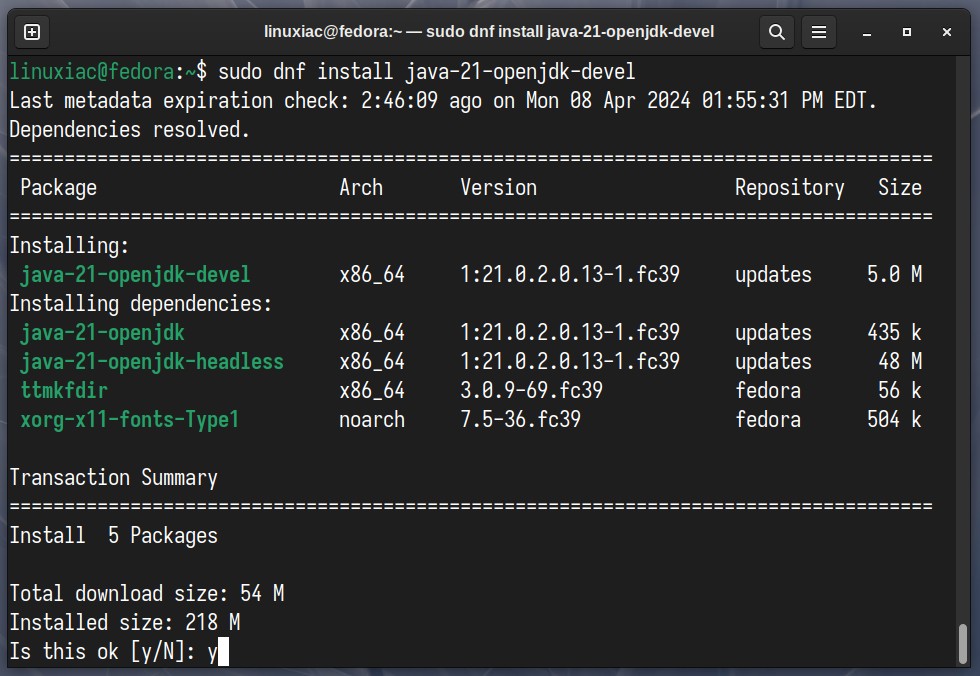This screenshot has height=676, width=980.
Task: Click the linuxiac@fedora prompt text
Action: pyautogui.click(x=92, y=72)
